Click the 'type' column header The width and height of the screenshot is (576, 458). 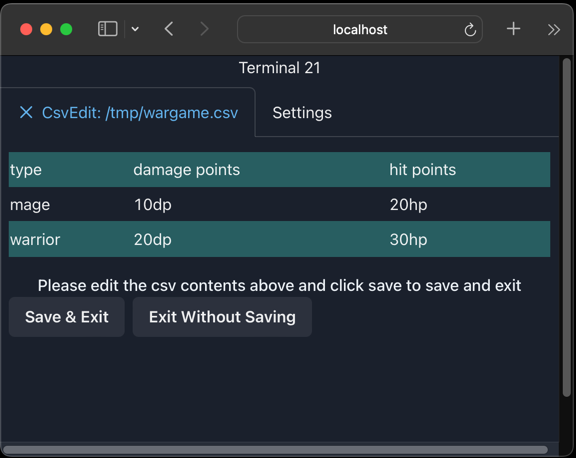pyautogui.click(x=26, y=170)
